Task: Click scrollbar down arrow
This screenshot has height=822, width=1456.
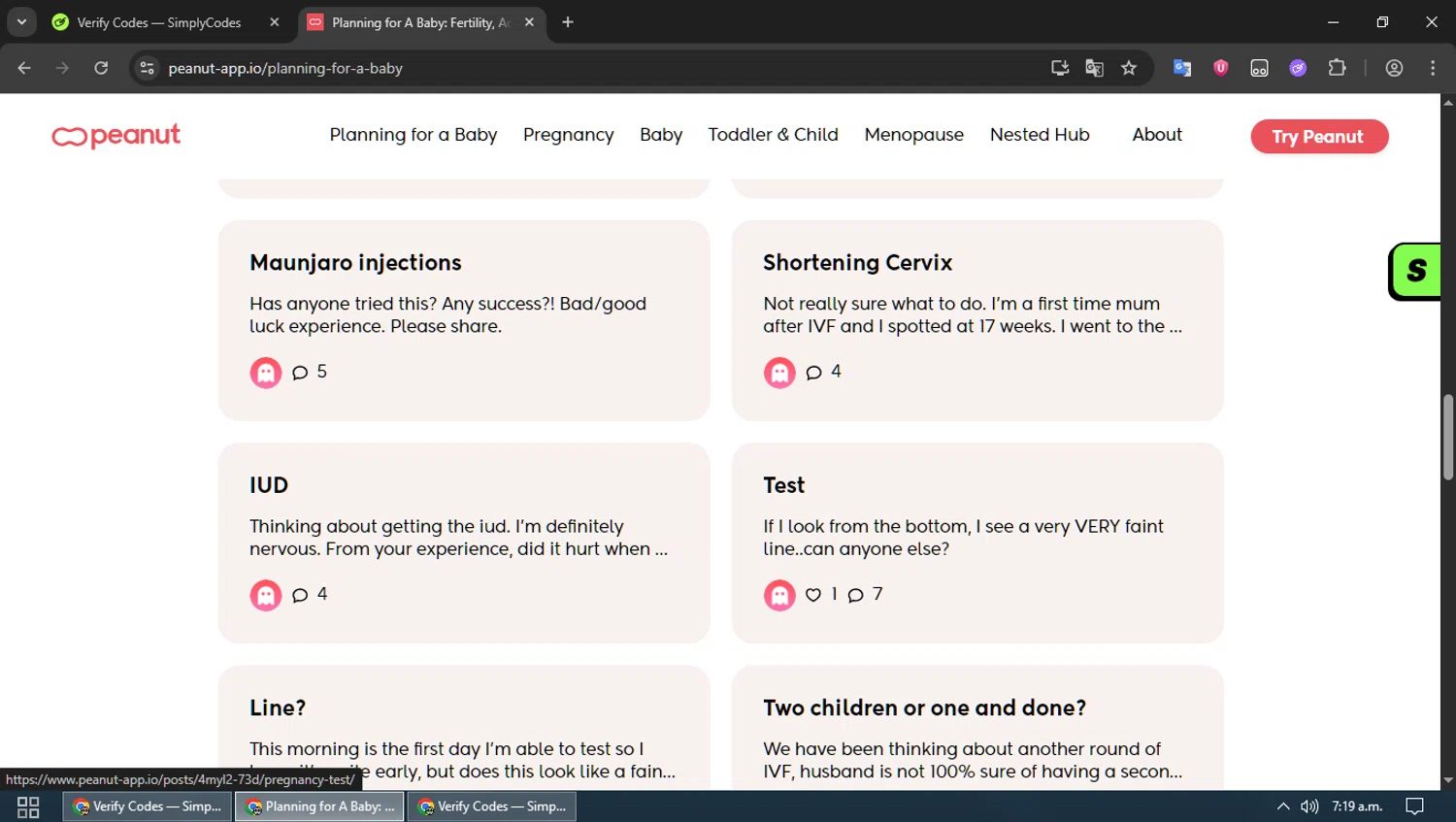Action: click(1448, 780)
